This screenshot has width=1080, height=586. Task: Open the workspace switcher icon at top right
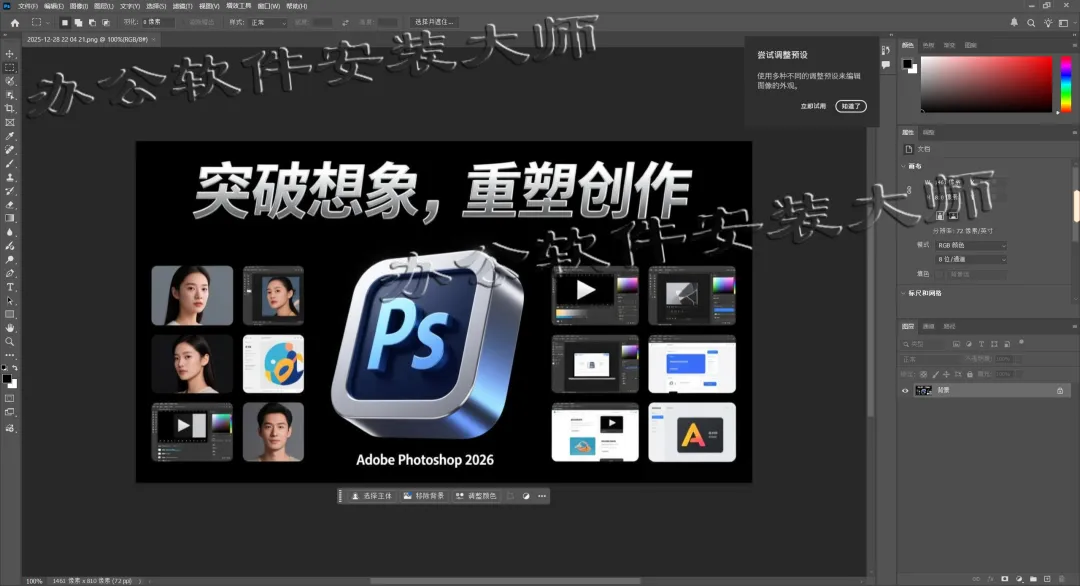[1063, 23]
